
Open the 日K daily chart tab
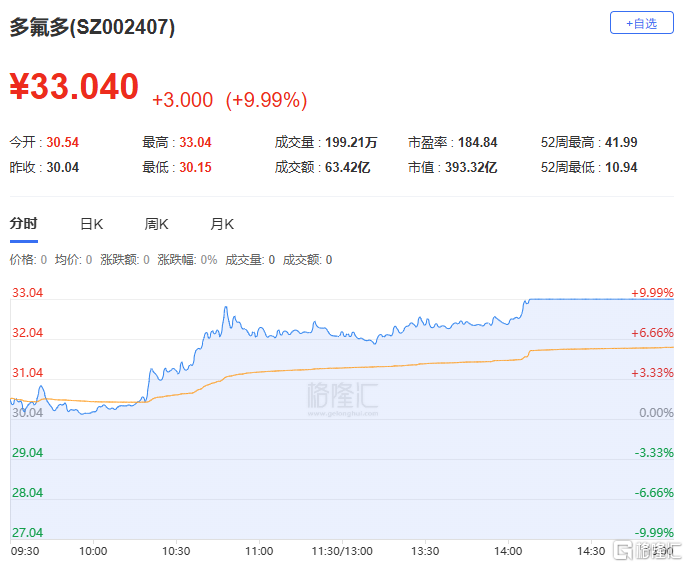coord(92,224)
